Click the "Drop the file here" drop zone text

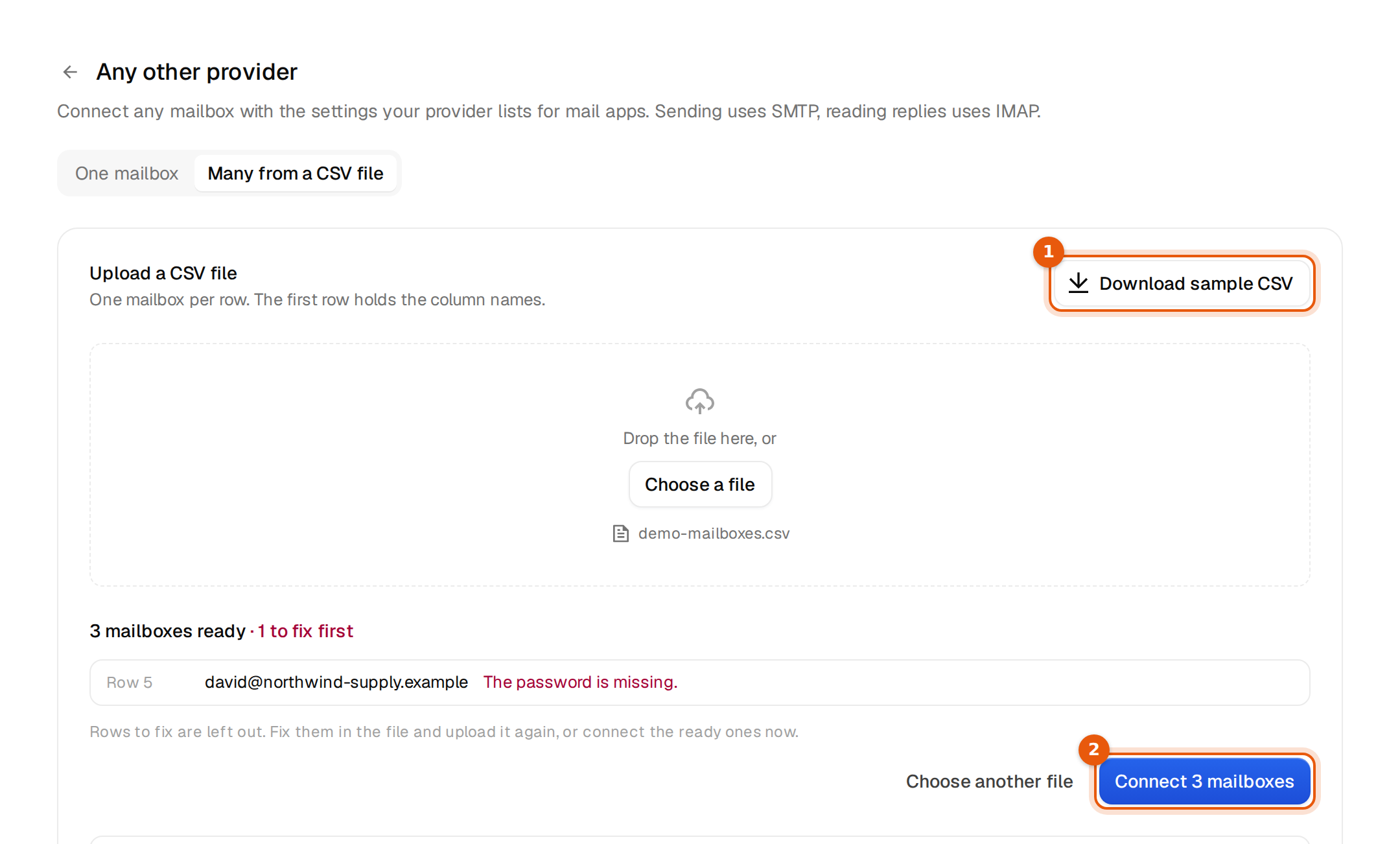[699, 439]
